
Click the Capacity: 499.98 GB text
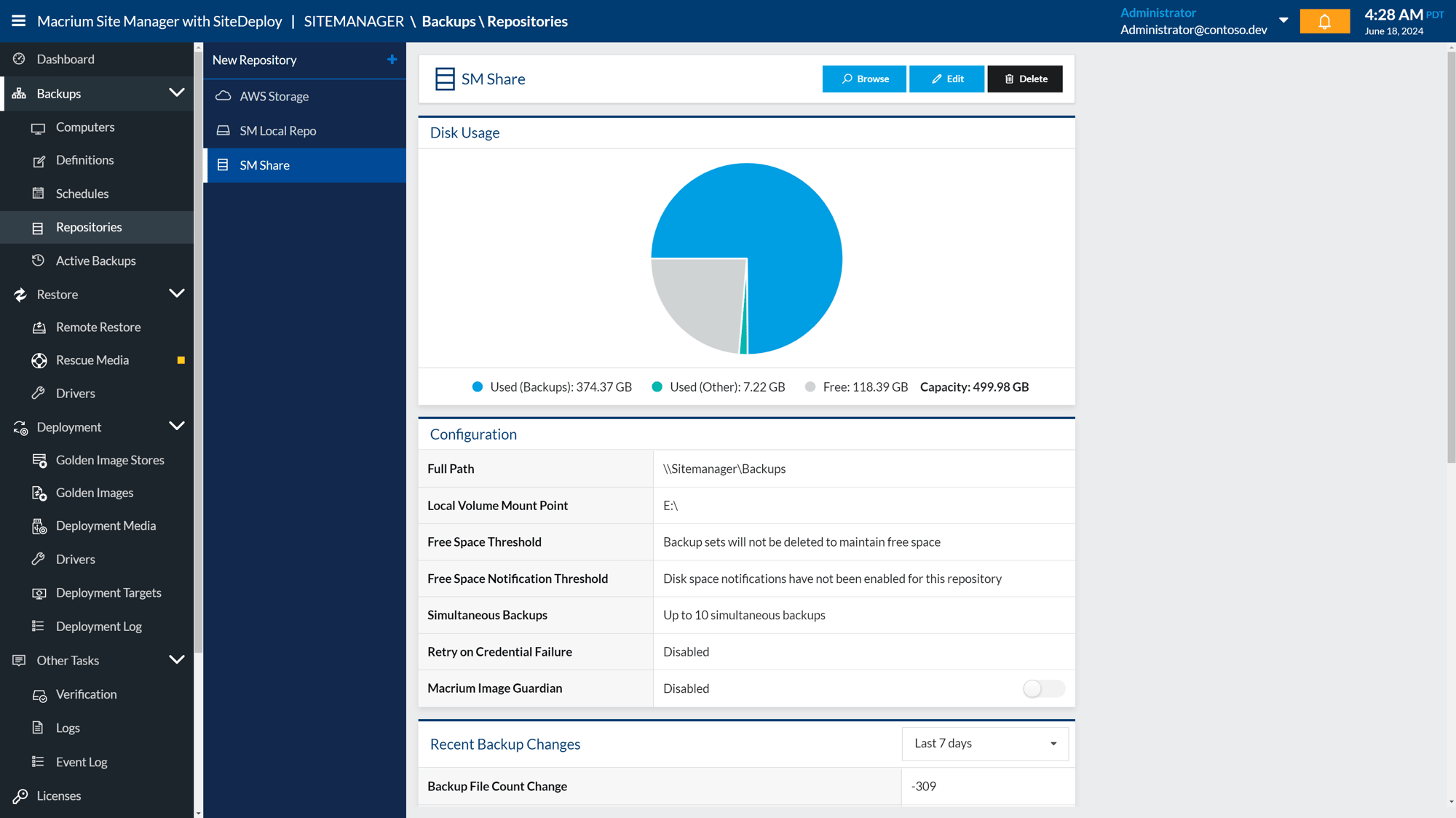tap(974, 387)
